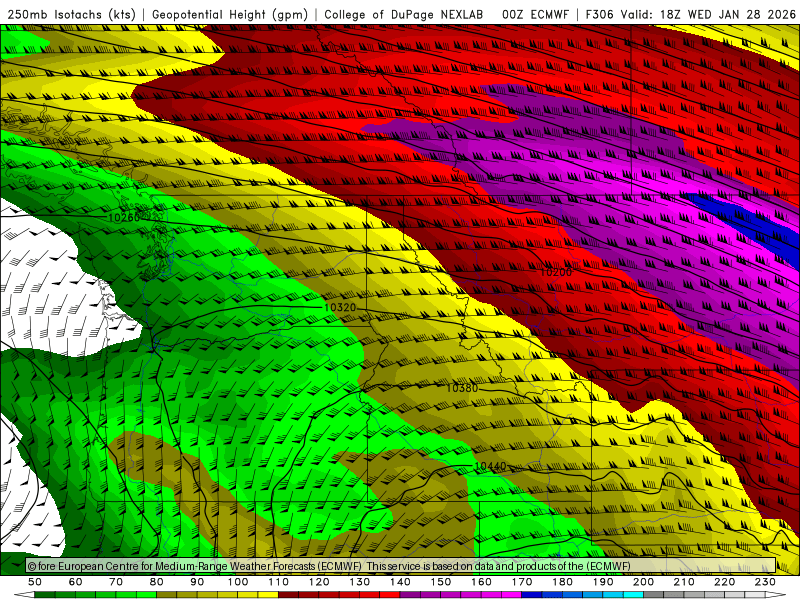800x600 pixels.
Task: Click the ECMWF copyright notice banner
Action: (x=401, y=566)
